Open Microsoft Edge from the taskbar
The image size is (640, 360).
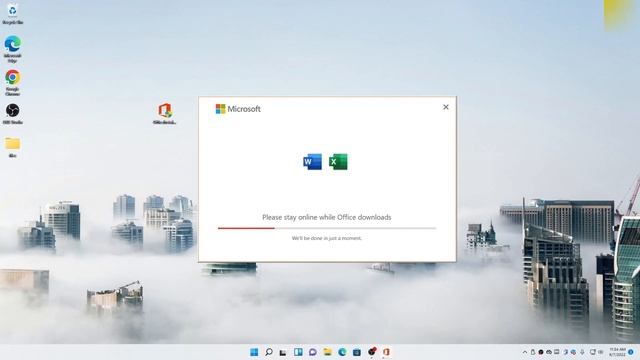click(342, 352)
